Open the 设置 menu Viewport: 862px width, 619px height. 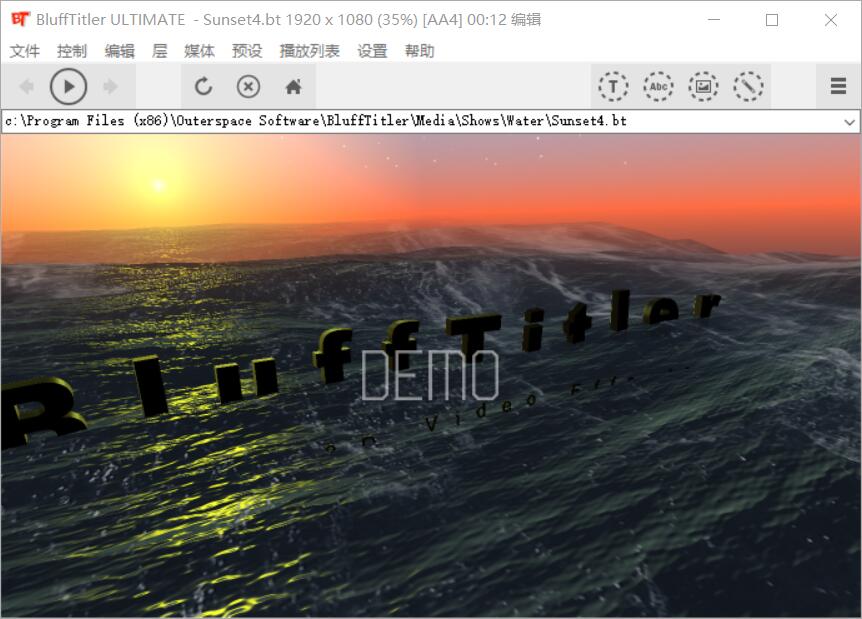372,51
